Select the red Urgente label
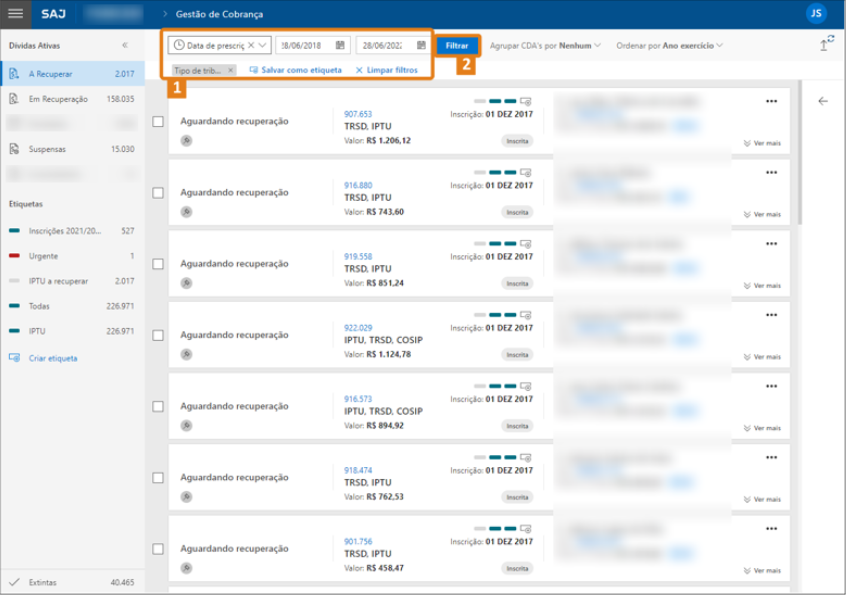 (43, 256)
